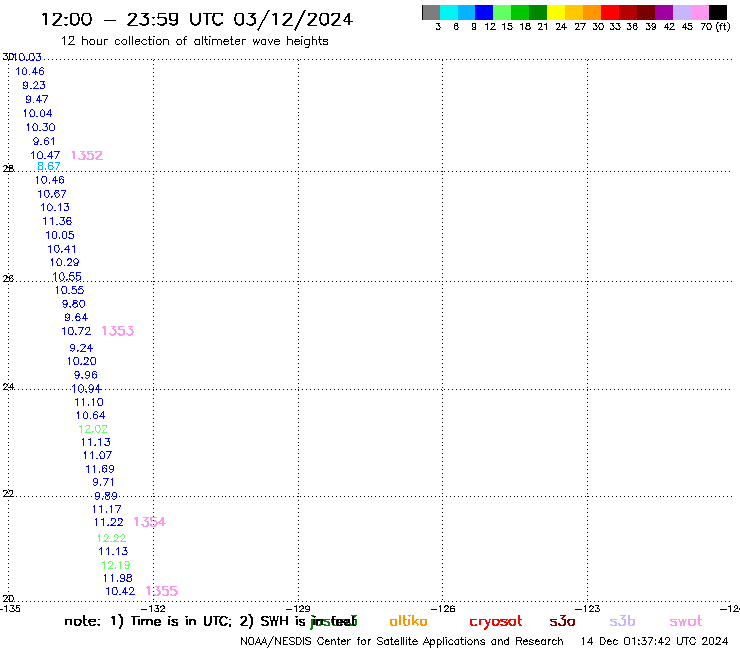Select the blue reading 9.89
The image size is (740, 650).
coord(106,496)
